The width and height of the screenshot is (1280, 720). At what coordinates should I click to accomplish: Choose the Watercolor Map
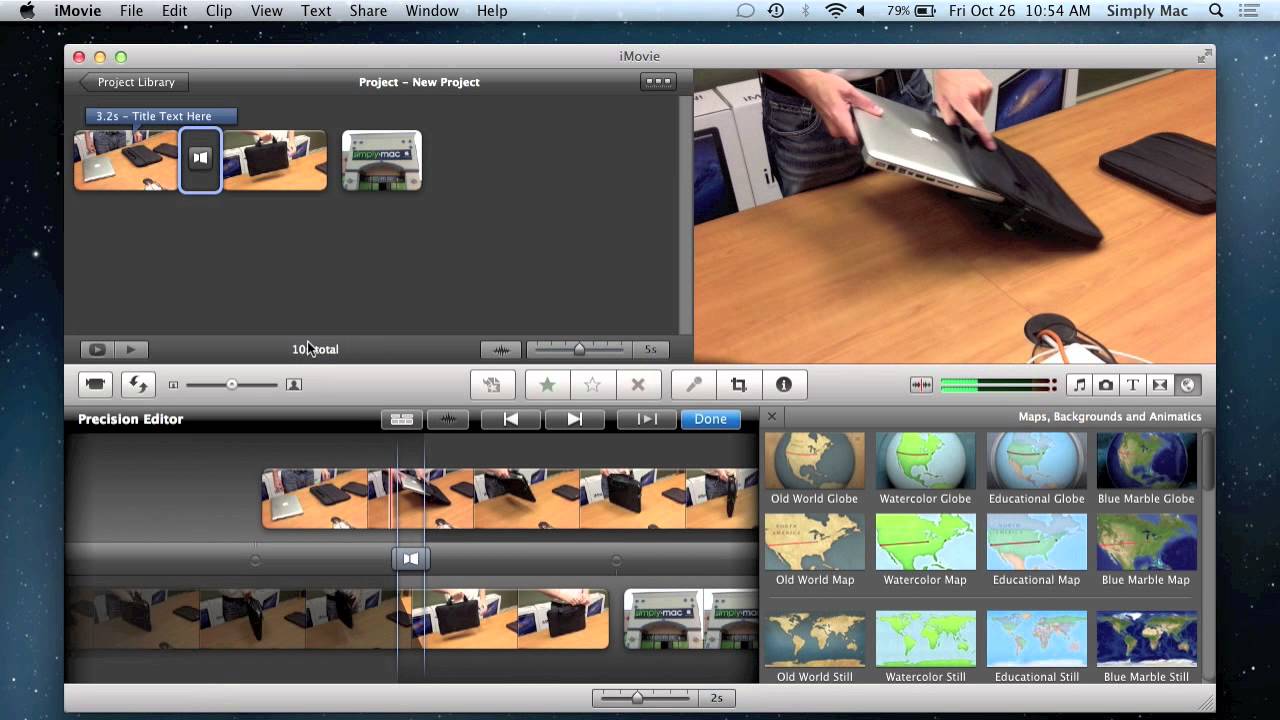pyautogui.click(x=925, y=542)
